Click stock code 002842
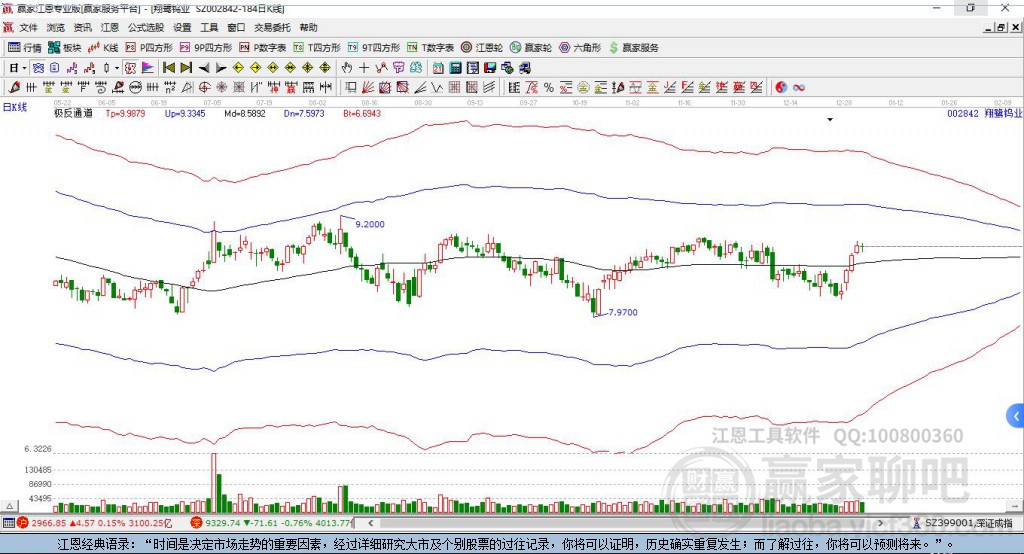The image size is (1024, 554). click(x=963, y=113)
